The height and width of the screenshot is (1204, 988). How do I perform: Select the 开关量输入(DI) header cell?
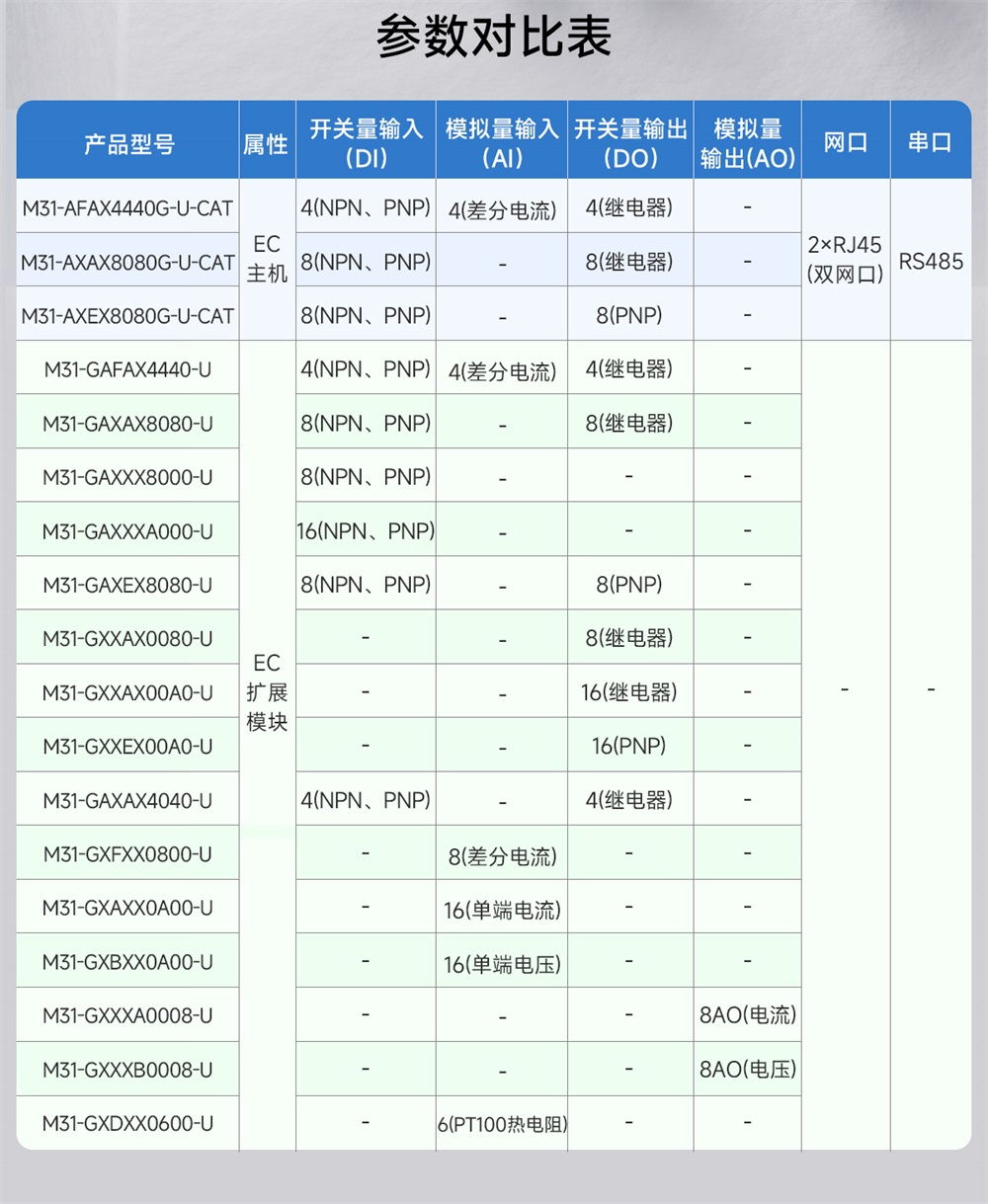click(366, 141)
